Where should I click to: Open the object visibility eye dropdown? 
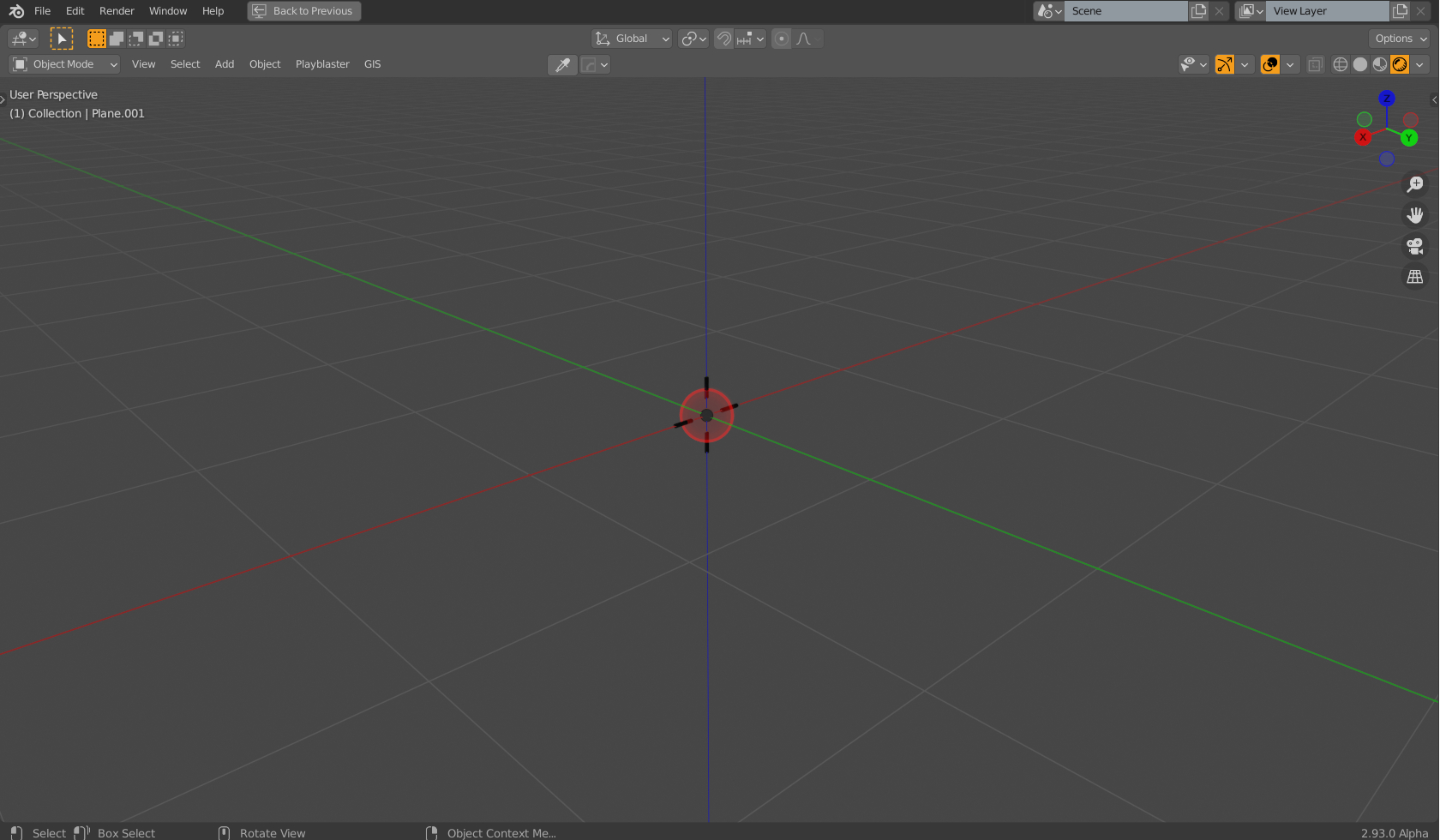click(x=1193, y=64)
